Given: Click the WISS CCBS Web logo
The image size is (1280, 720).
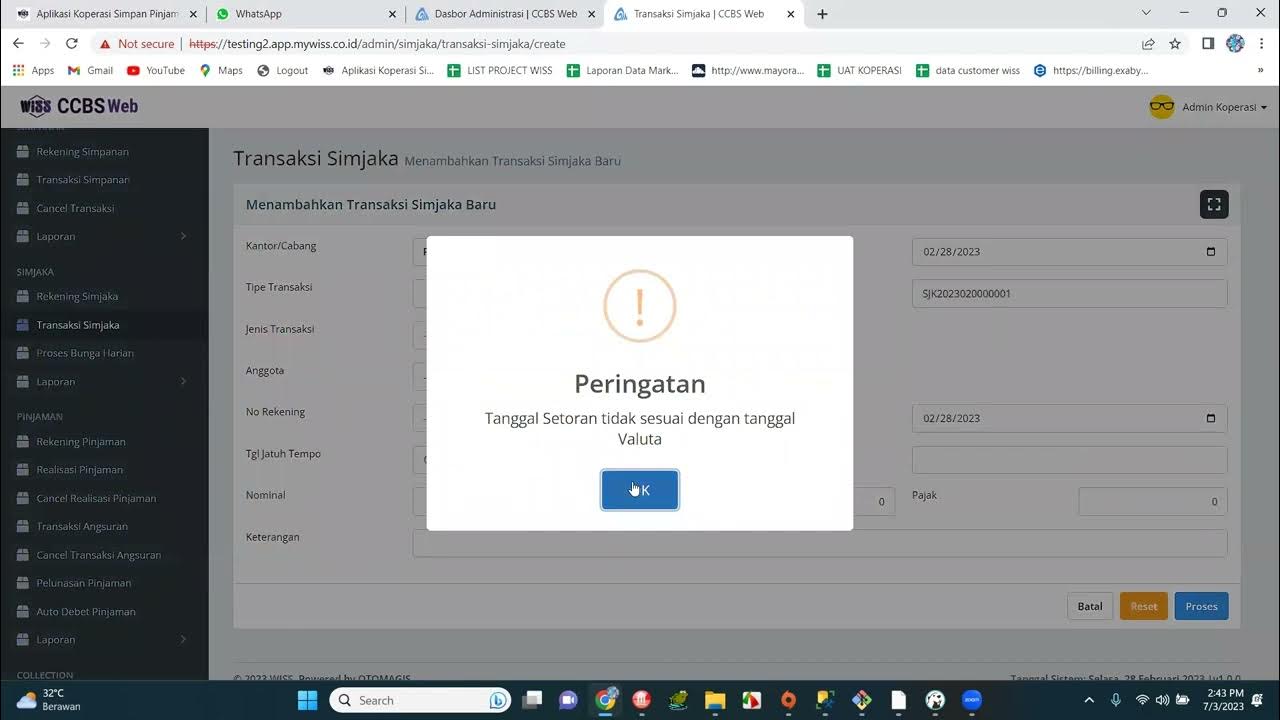Looking at the screenshot, I should click(x=79, y=106).
